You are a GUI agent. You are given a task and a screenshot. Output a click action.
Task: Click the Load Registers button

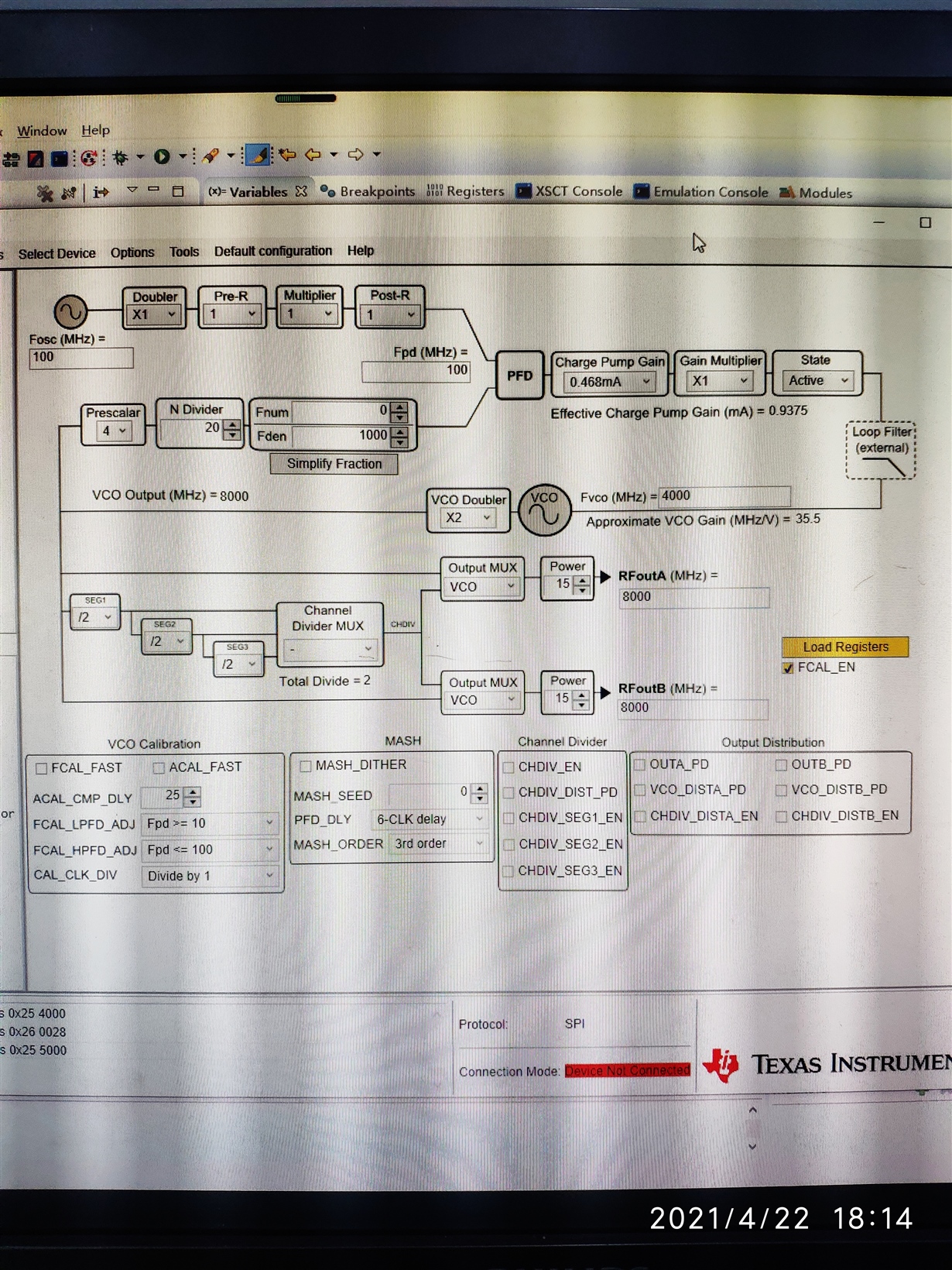click(845, 647)
